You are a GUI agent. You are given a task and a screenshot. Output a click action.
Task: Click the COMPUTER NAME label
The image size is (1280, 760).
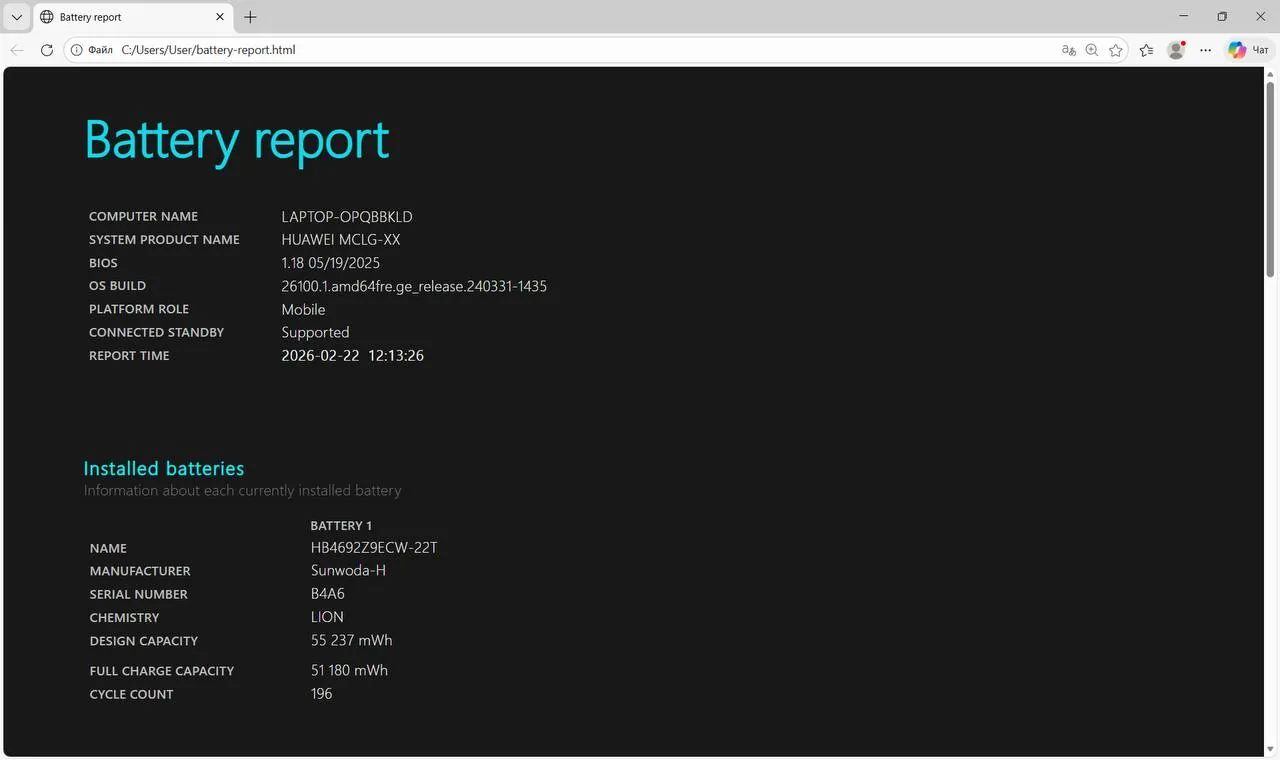tap(143, 217)
